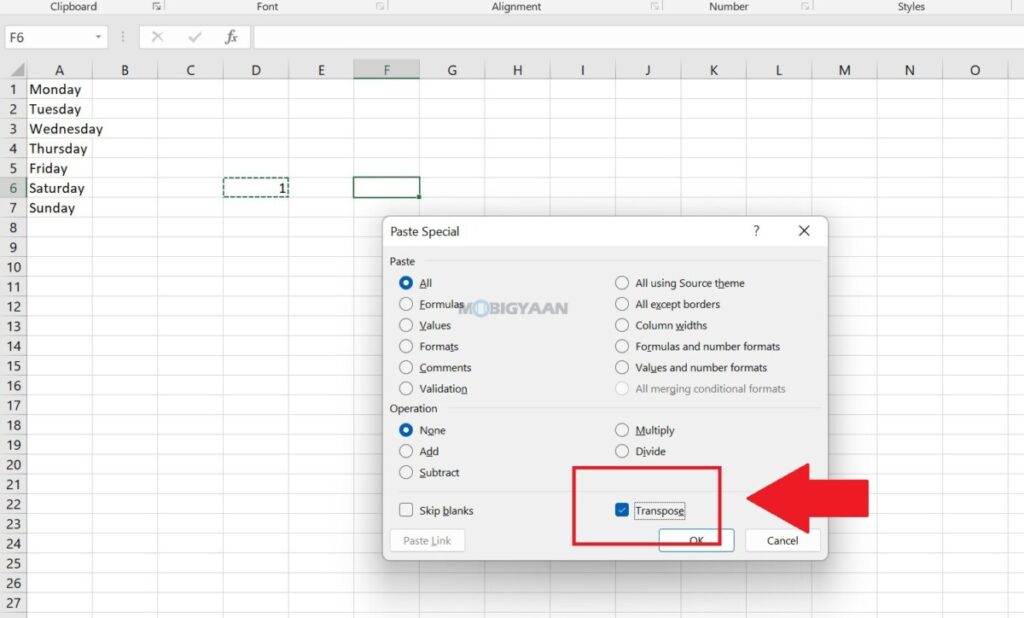Select column K header
Screen dimensions: 1024x618
(714, 70)
